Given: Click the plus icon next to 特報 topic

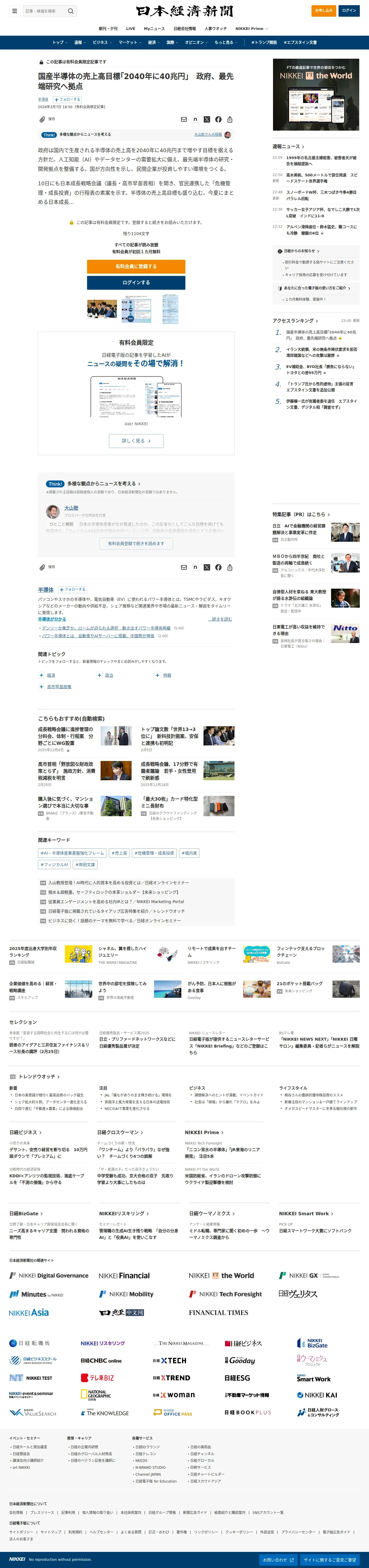Looking at the screenshot, I should (x=157, y=675).
